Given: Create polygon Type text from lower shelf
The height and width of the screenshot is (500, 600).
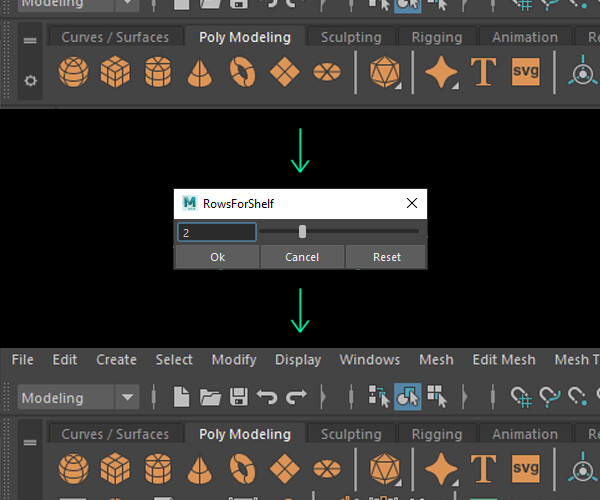Looking at the screenshot, I should pyautogui.click(x=483, y=469).
